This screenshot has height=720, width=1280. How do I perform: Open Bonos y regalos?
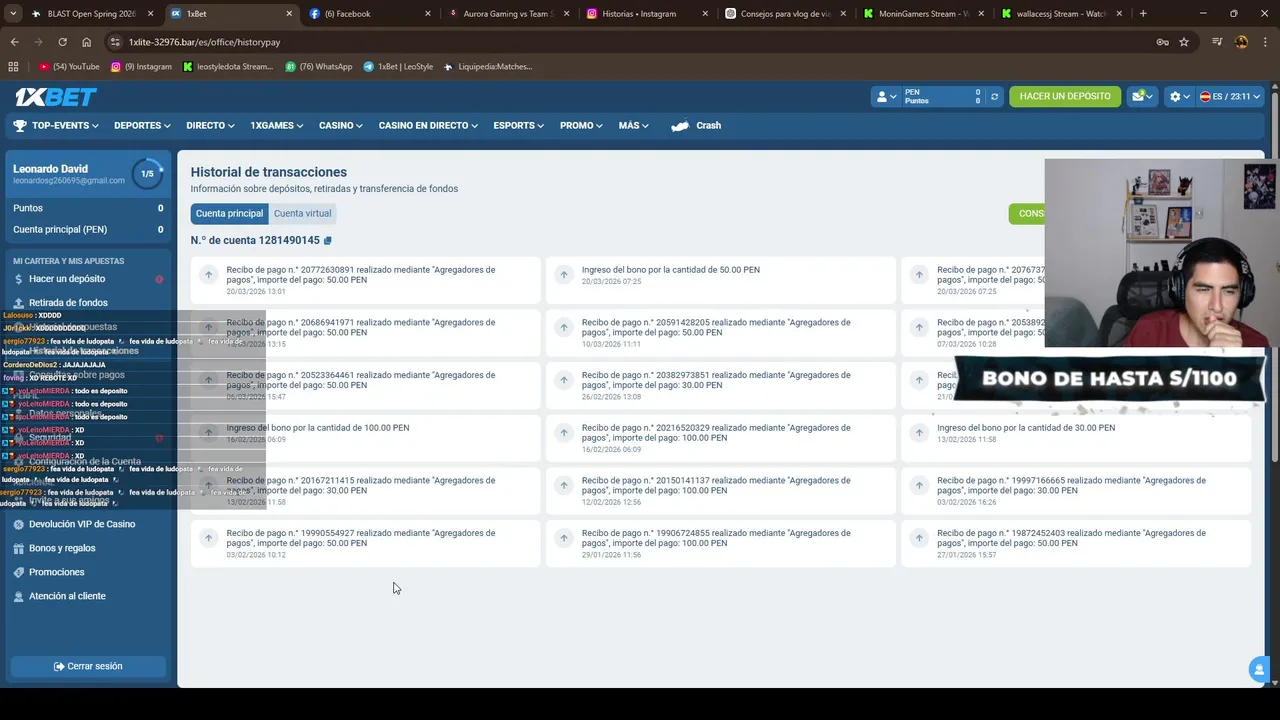pyautogui.click(x=62, y=548)
